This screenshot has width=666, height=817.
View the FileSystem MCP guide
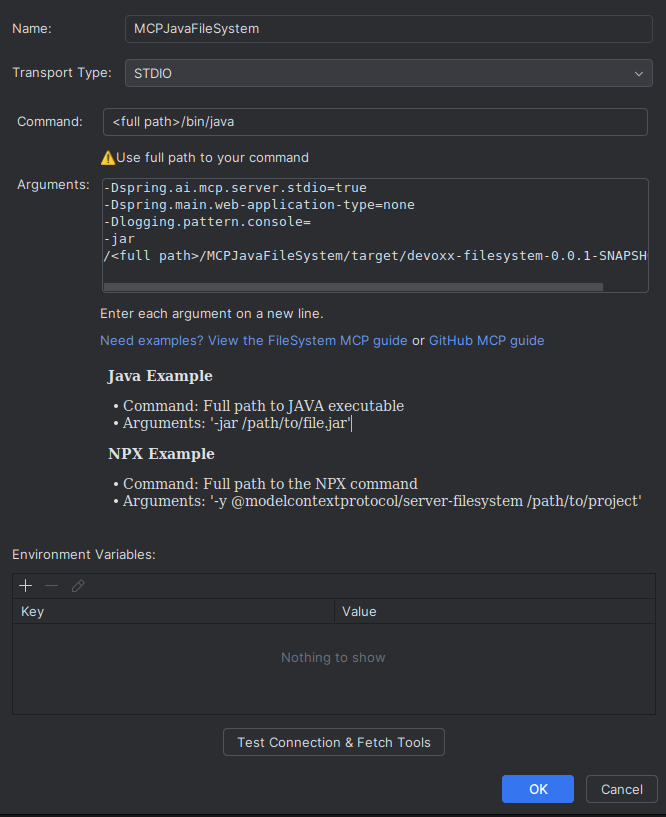click(x=314, y=340)
